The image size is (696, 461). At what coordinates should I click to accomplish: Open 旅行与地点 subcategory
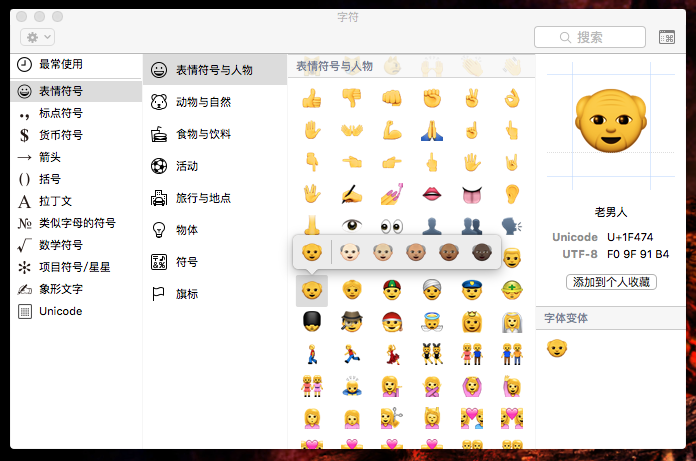coord(215,198)
